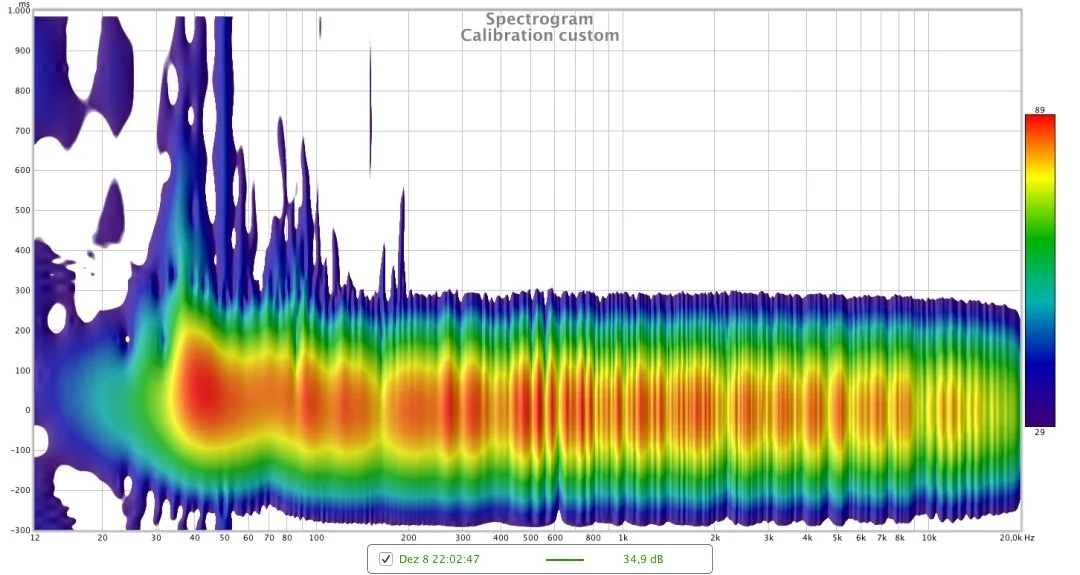1080x575 pixels.
Task: Click the '34,9 dB' legend value
Action: [643, 559]
